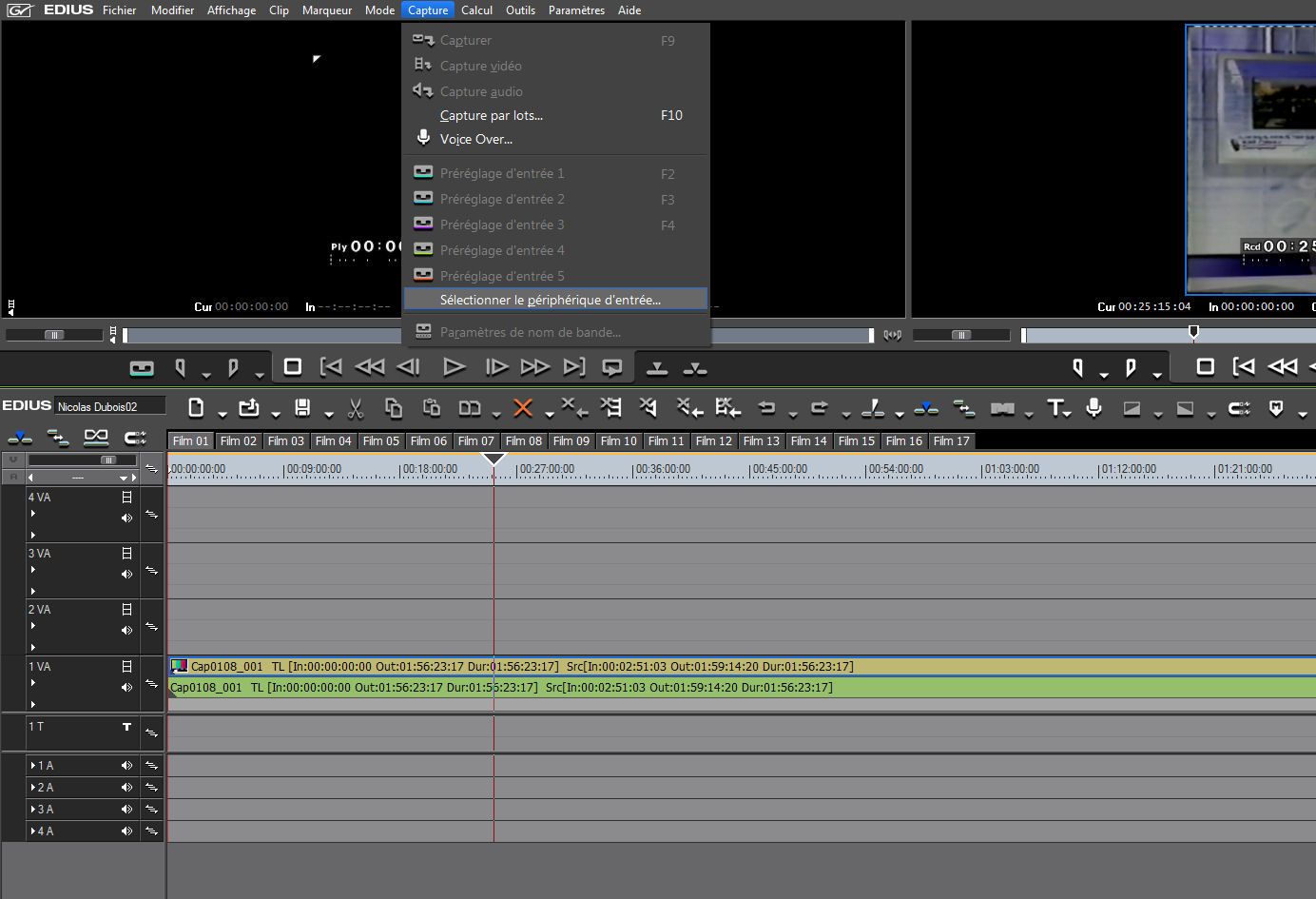
Task: Click the Open Project toolbar icon
Action: click(x=249, y=408)
